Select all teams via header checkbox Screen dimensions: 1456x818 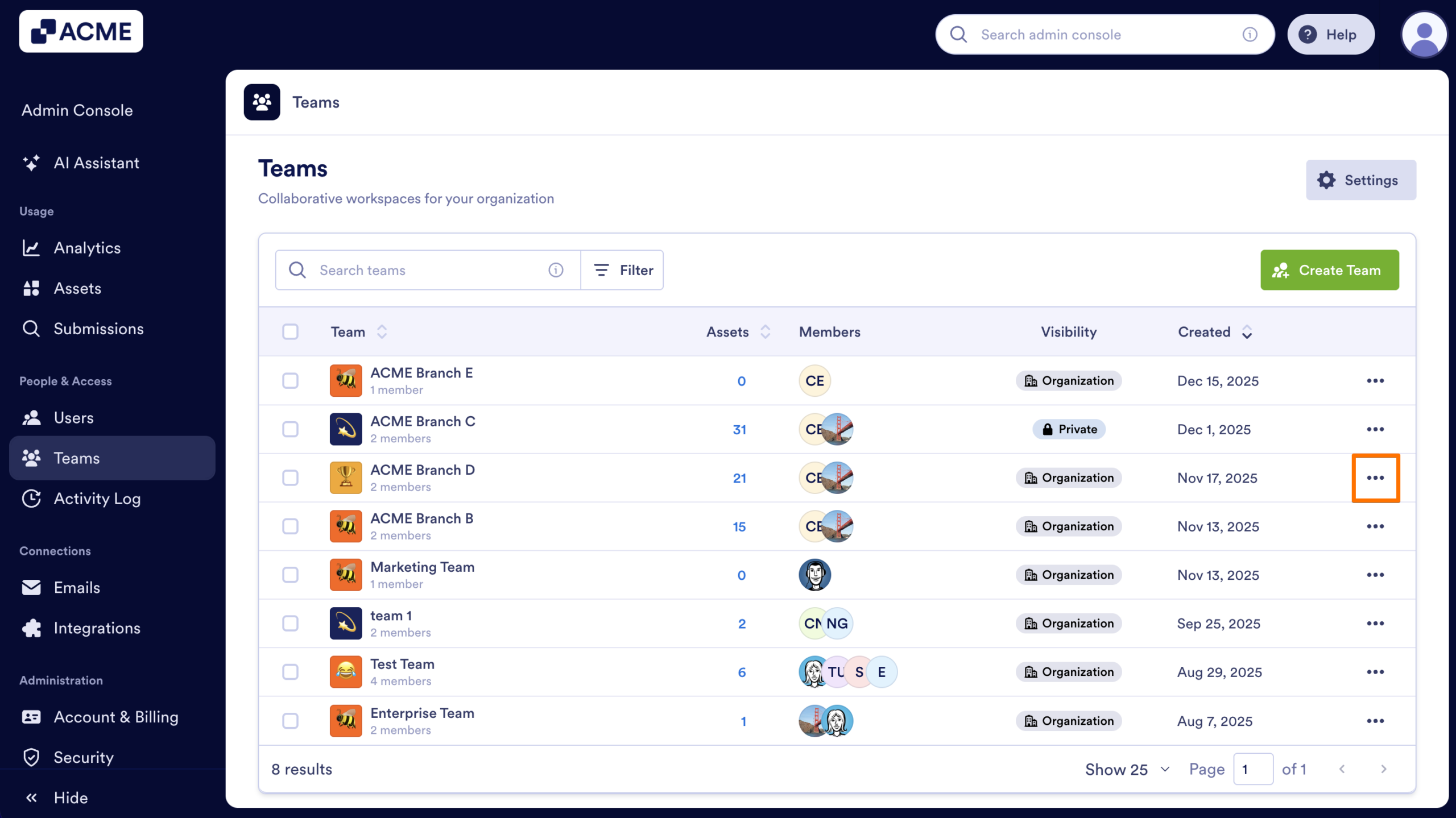(291, 331)
